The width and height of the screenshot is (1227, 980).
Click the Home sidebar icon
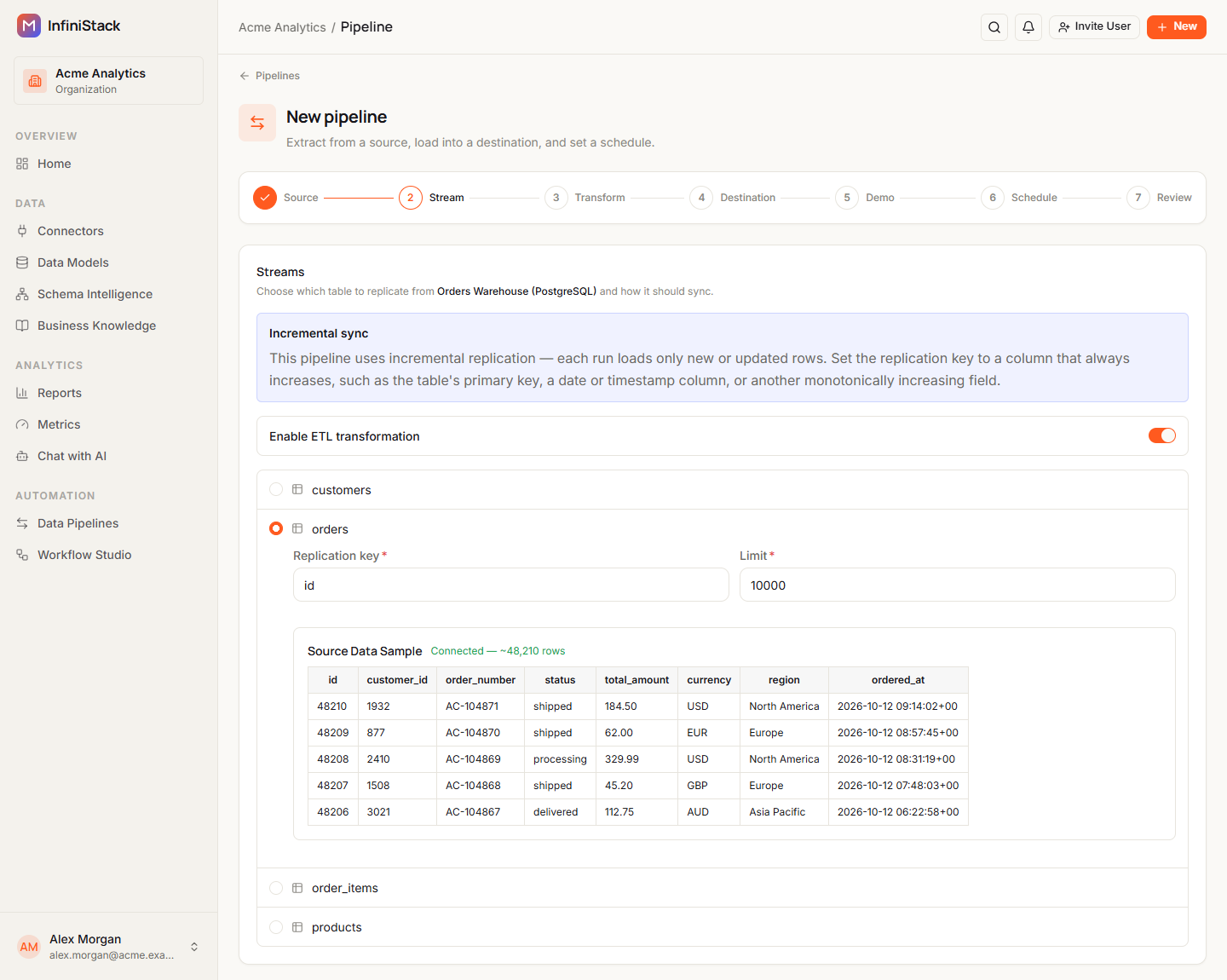[x=22, y=164]
